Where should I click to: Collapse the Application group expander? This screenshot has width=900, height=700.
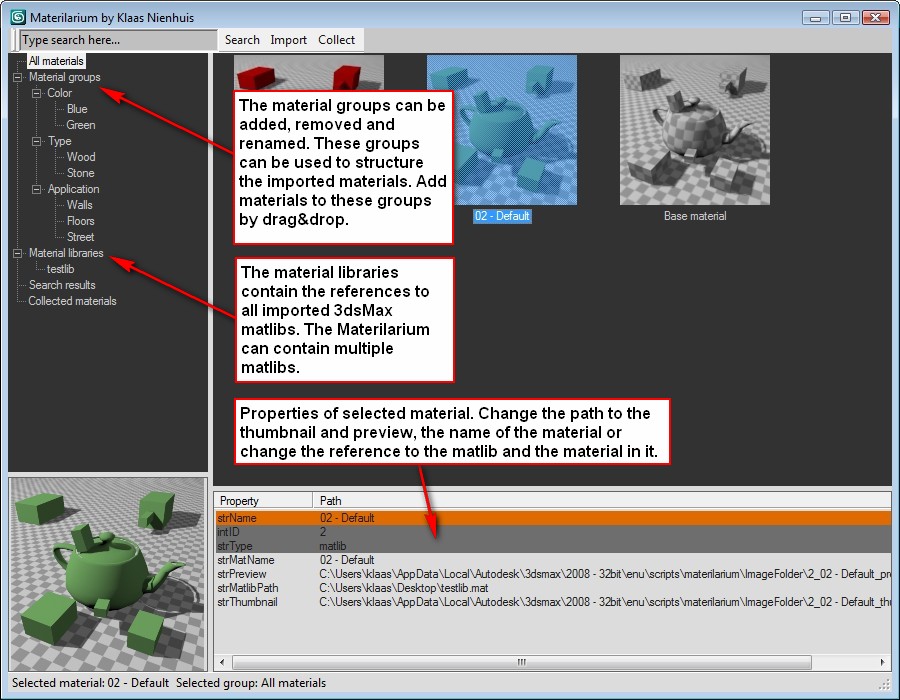(36, 189)
